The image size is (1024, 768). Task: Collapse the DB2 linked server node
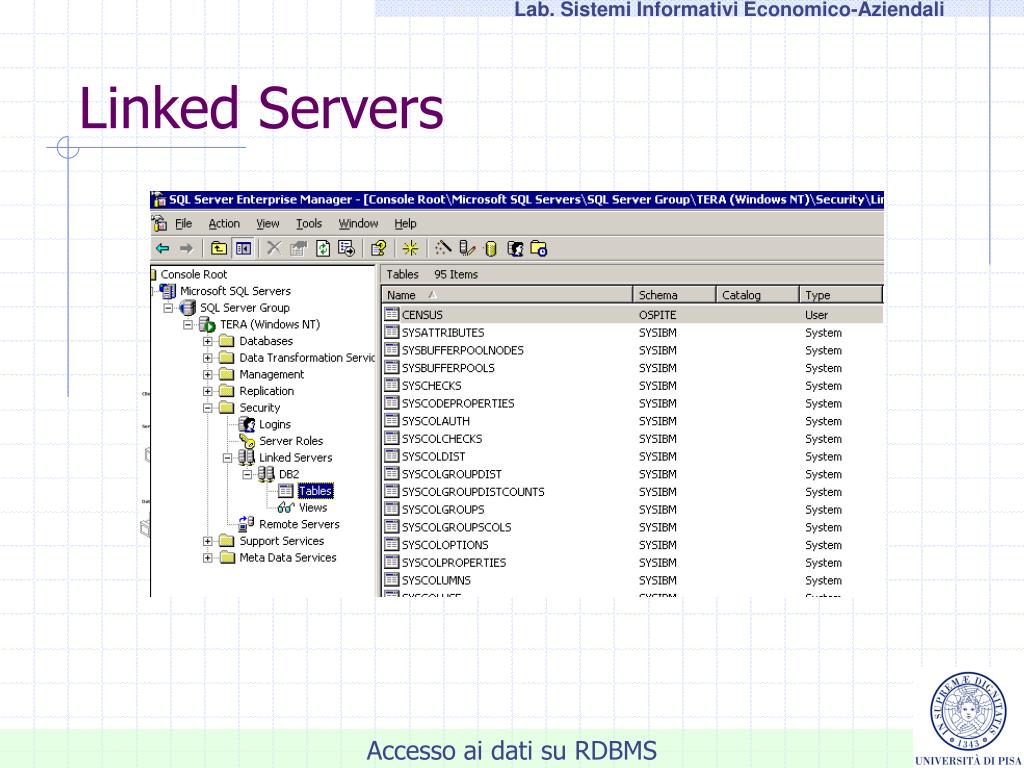point(248,474)
